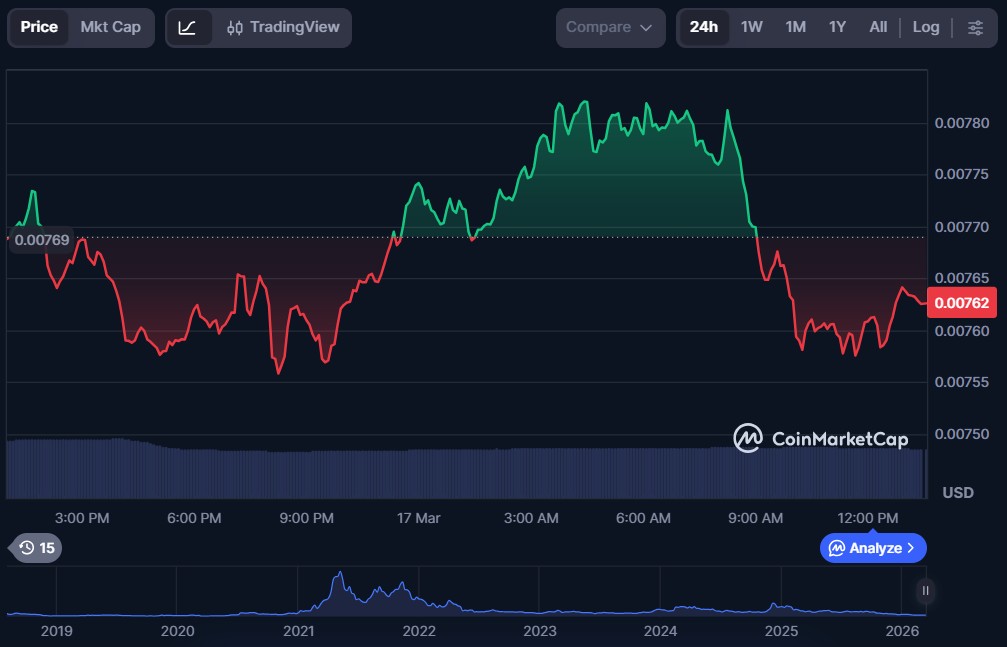The width and height of the screenshot is (1007, 647).
Task: Click the history clock icon badge
Action: tap(35, 547)
